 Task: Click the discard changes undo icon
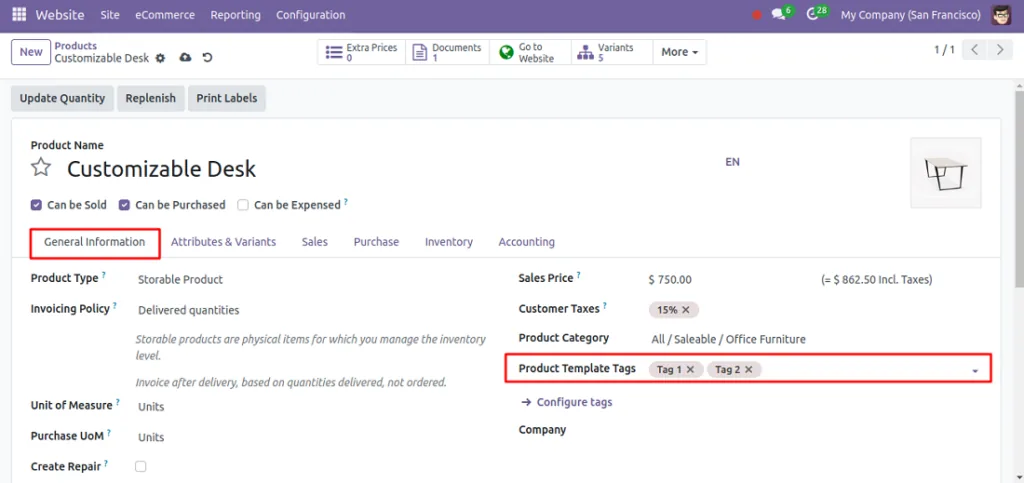(x=208, y=57)
